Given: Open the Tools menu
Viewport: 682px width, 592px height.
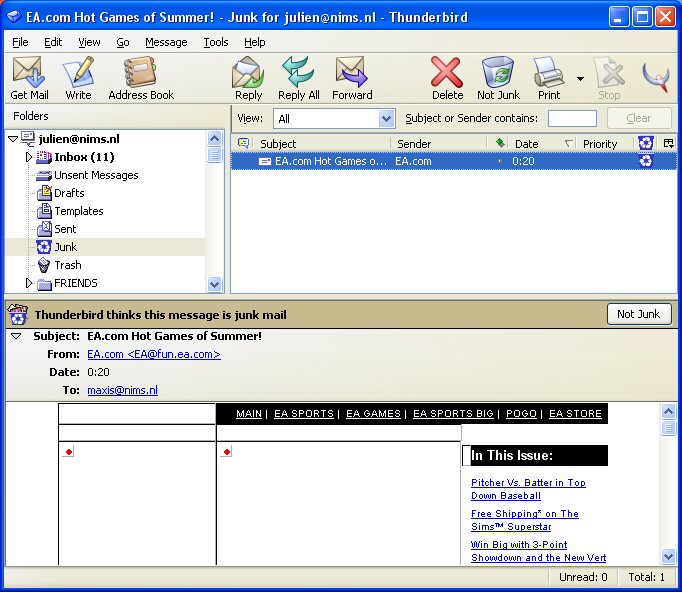Looking at the screenshot, I should point(216,42).
